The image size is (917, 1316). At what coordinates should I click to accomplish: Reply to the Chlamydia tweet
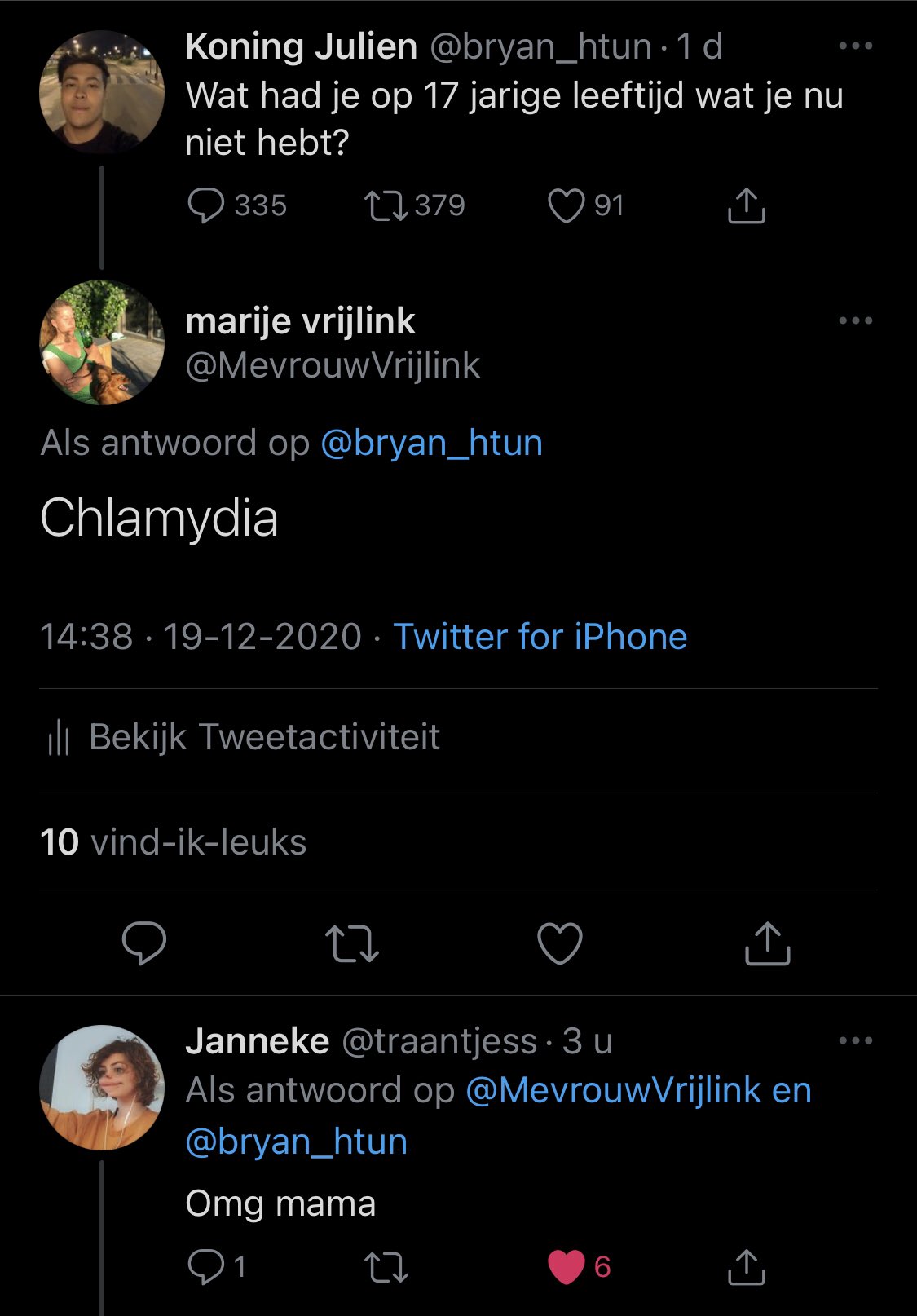pos(144,943)
